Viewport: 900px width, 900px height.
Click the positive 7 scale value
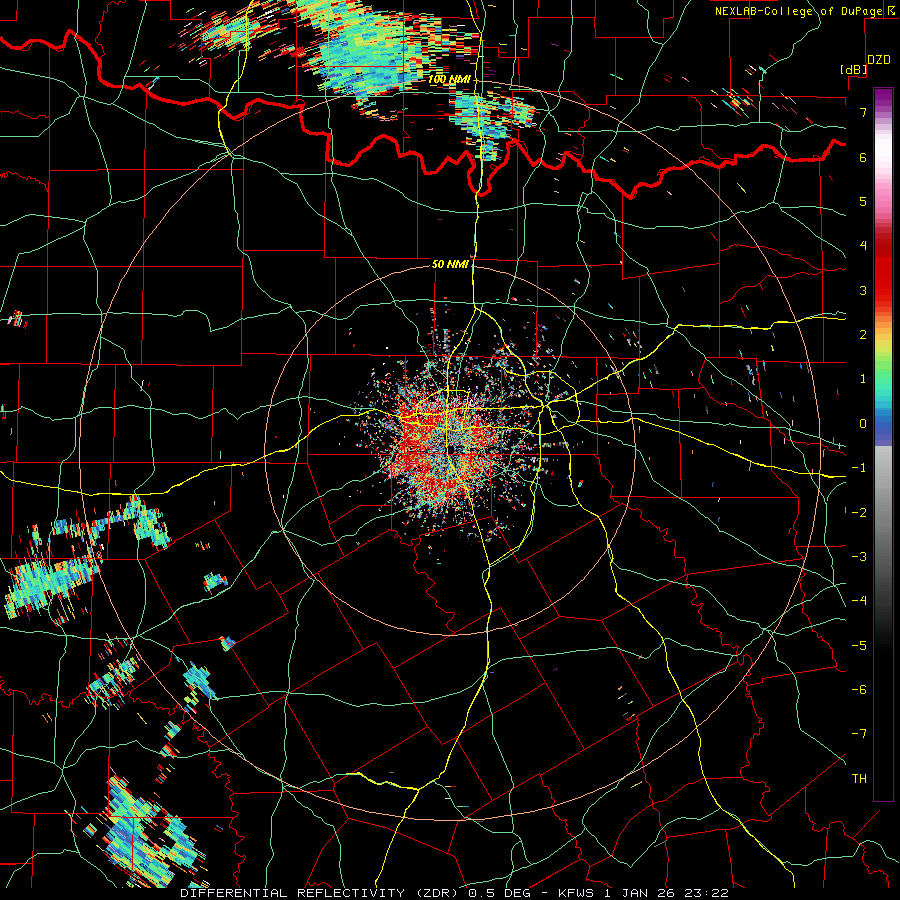coord(863,112)
